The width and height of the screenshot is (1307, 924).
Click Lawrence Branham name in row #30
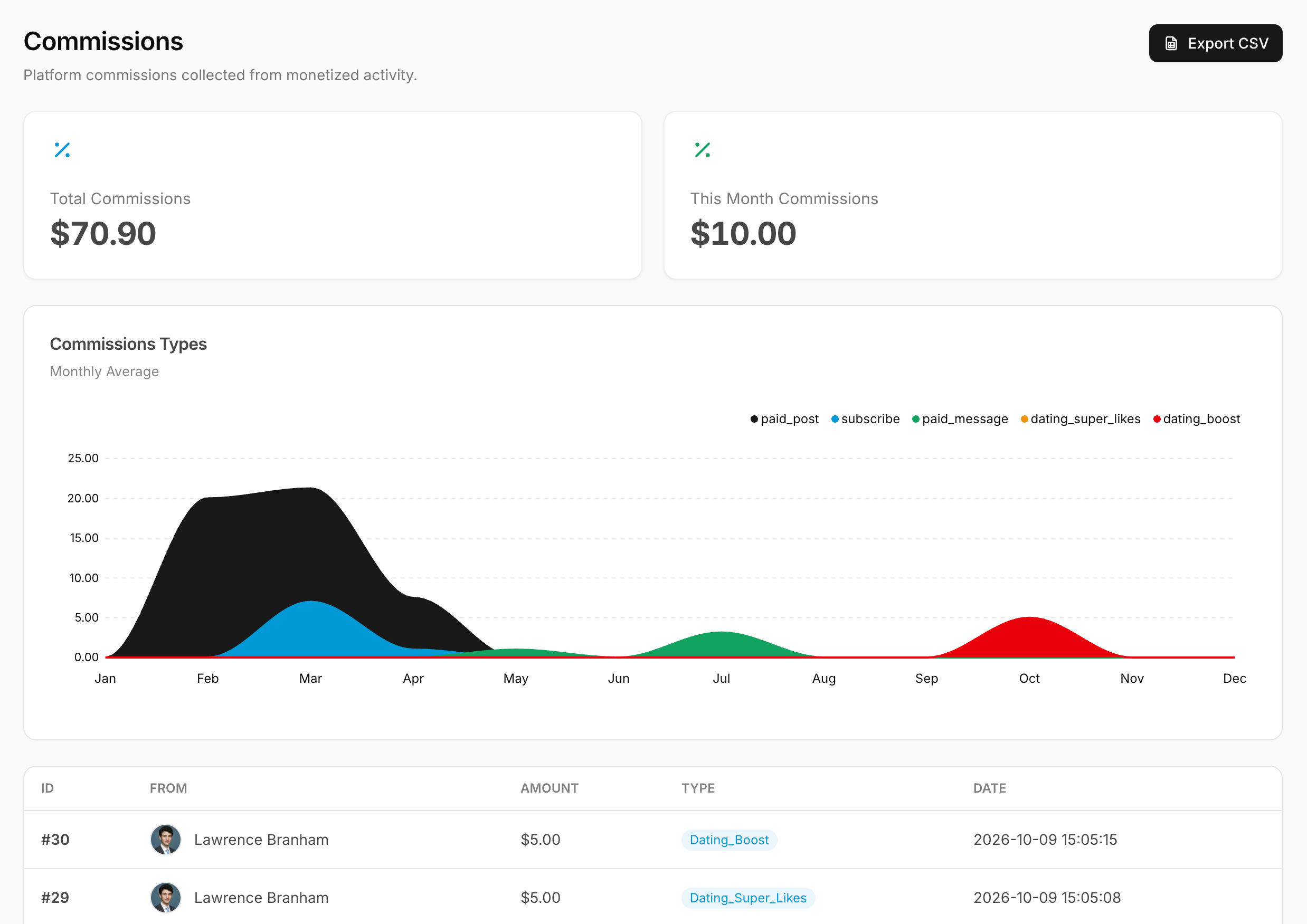pos(261,840)
